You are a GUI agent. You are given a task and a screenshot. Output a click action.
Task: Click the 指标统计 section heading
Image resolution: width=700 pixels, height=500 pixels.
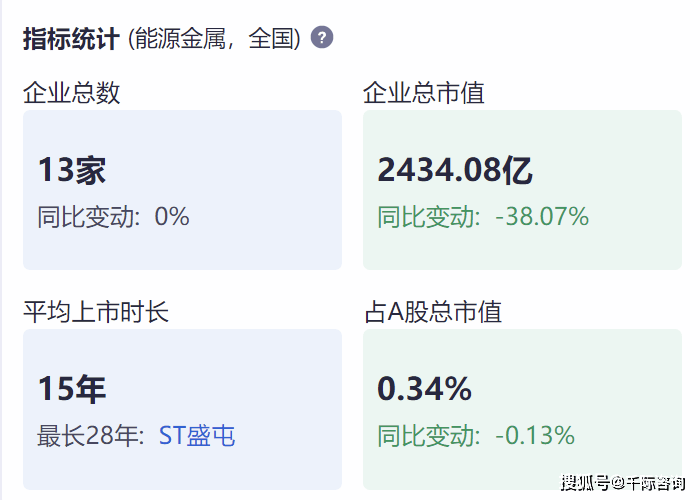71,38
